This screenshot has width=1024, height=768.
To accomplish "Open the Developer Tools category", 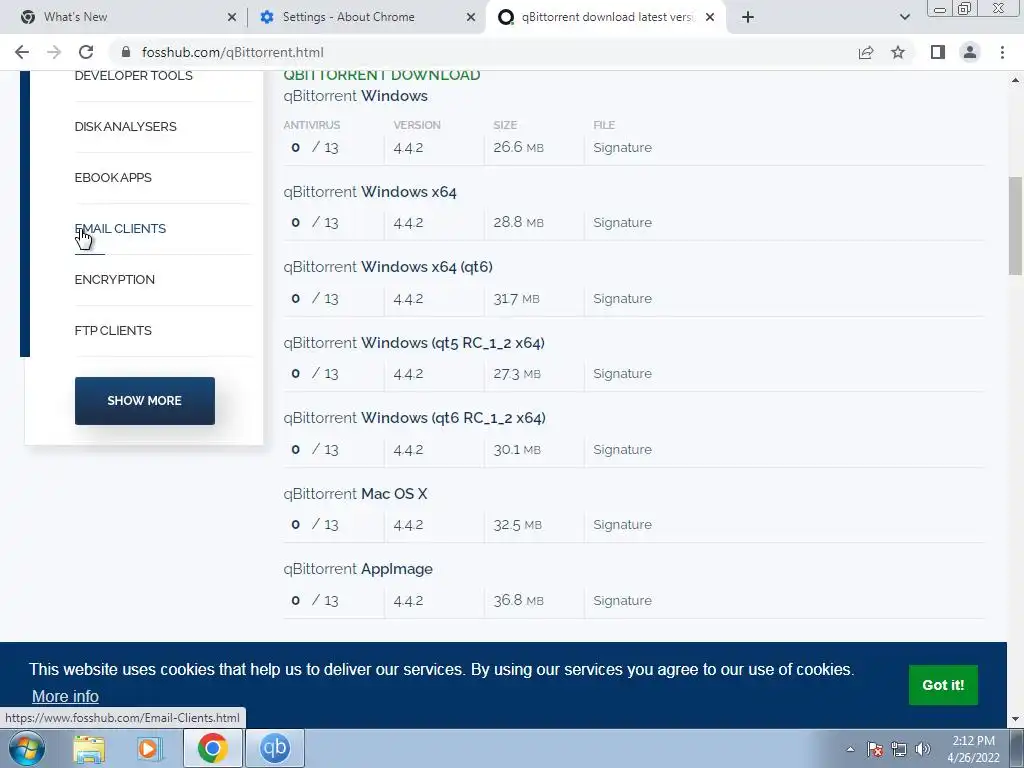I will (x=133, y=76).
